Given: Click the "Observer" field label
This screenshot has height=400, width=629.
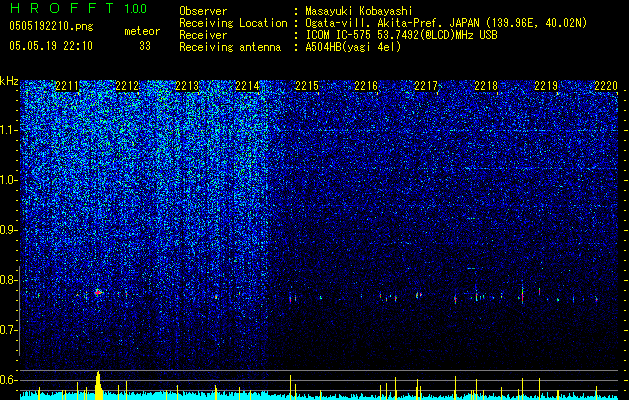Looking at the screenshot, I should pyautogui.click(x=203, y=11).
